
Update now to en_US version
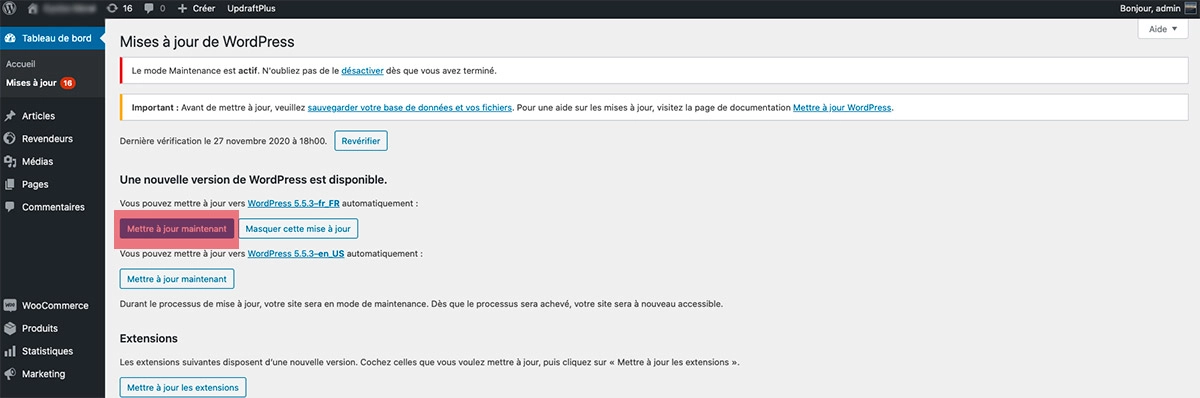177,279
